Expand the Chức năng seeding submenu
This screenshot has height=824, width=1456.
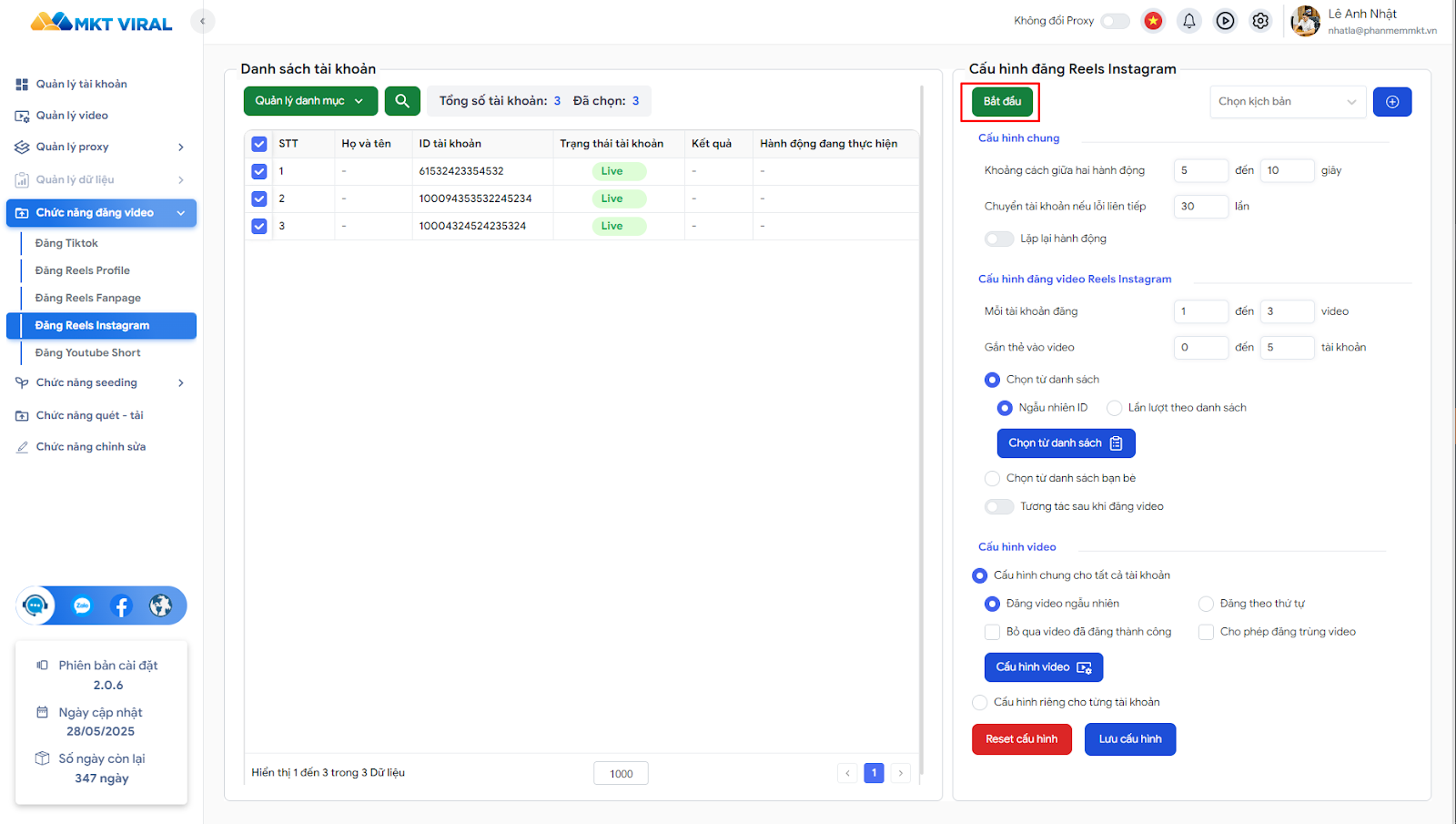point(181,383)
